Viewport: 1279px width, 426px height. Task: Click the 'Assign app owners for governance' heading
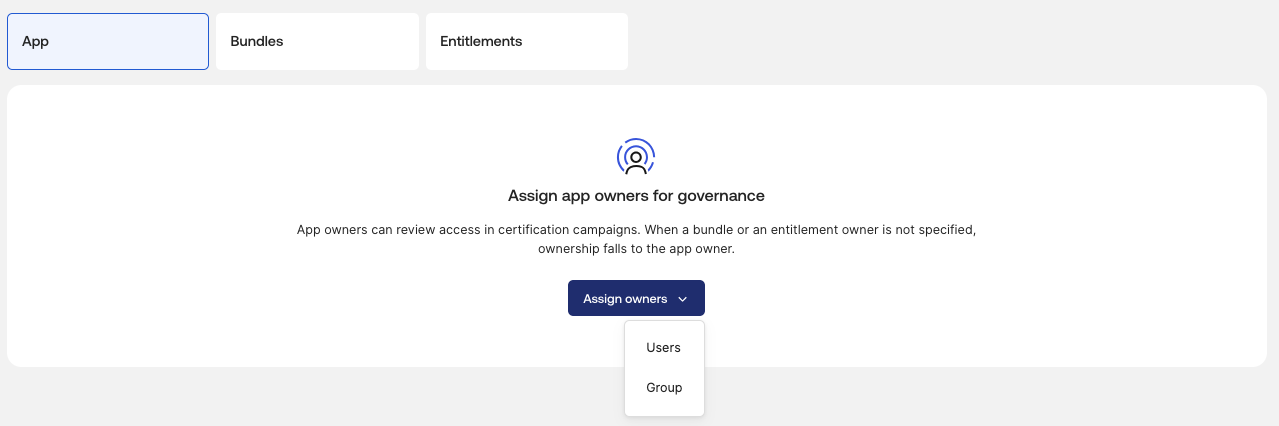(636, 196)
